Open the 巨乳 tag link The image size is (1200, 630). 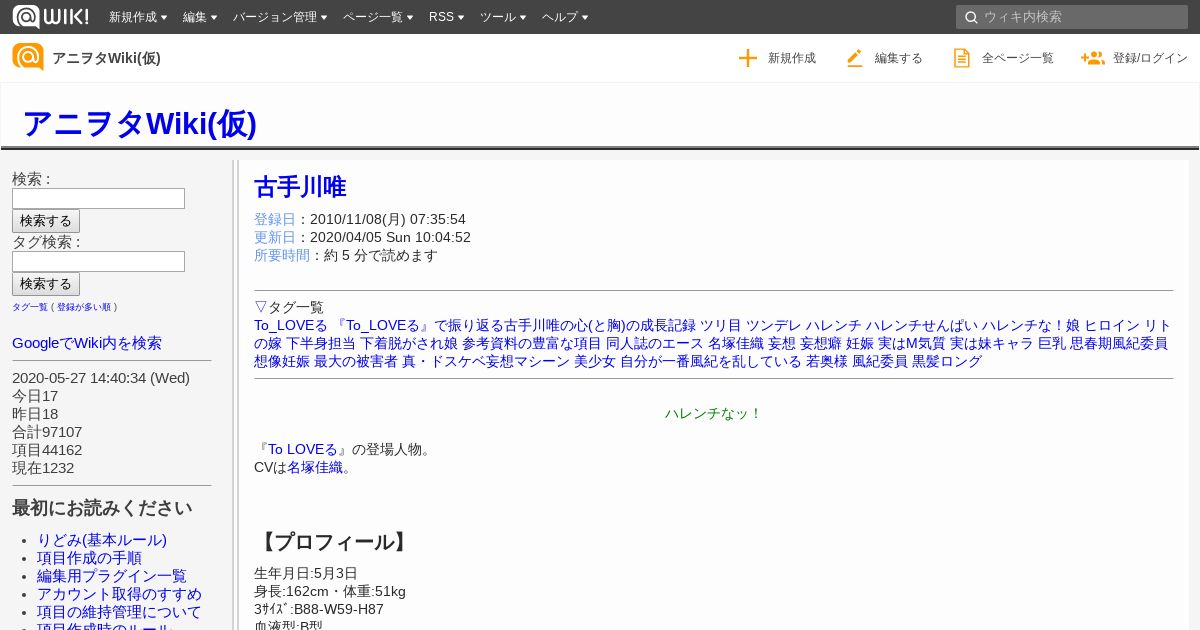1052,343
